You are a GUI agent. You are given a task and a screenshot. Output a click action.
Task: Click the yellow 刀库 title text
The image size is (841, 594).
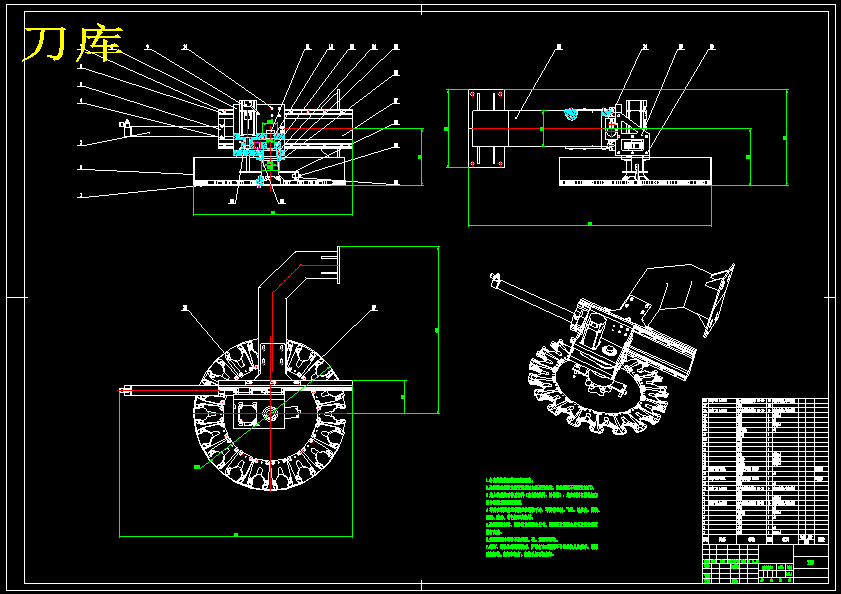(x=73, y=42)
